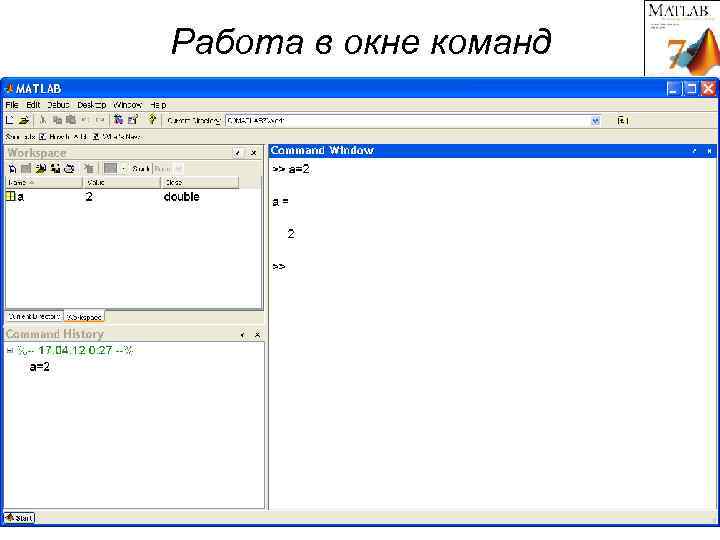
Task: Click the value 2 in Workspace table
Action: click(89, 197)
